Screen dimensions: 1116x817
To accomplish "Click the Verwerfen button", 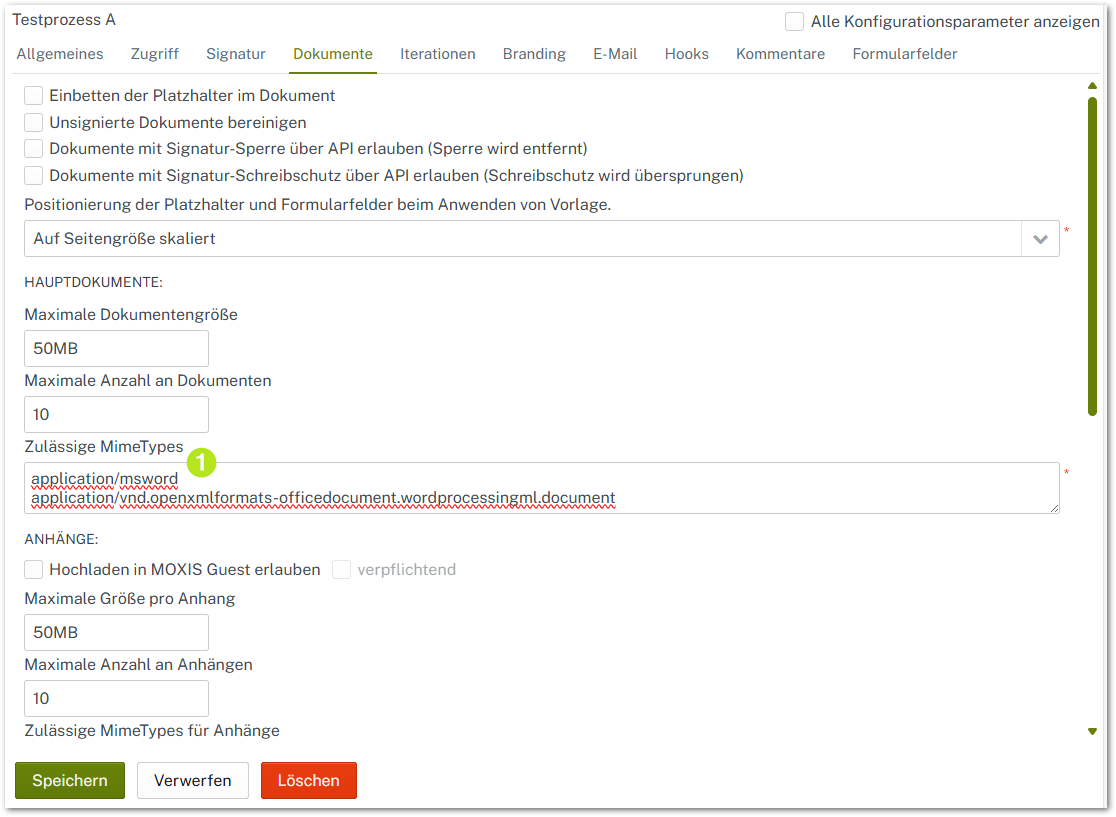I will point(193,781).
